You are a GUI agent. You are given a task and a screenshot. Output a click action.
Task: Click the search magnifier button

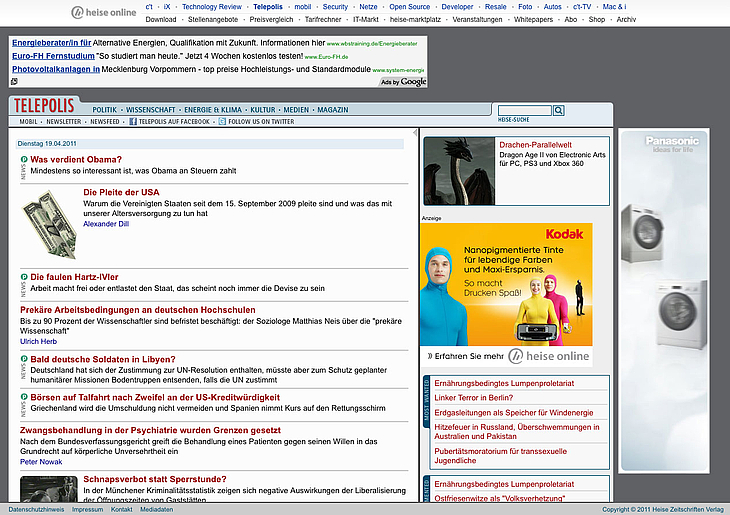(x=559, y=110)
